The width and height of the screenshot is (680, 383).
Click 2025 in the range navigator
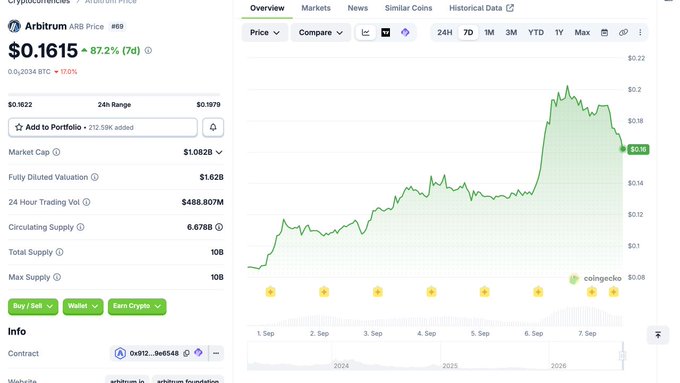pos(450,366)
